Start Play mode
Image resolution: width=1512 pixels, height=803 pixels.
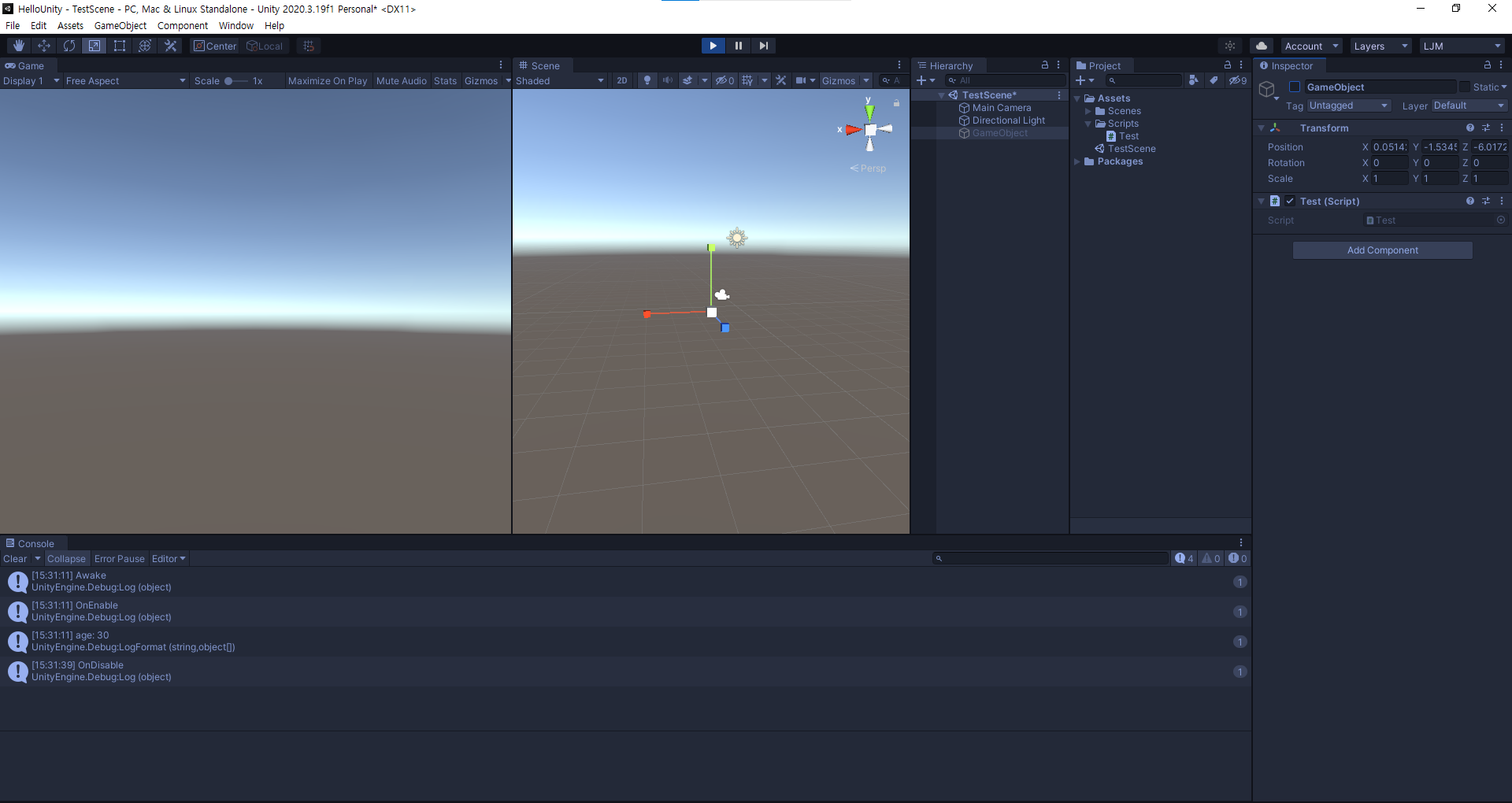[713, 46]
